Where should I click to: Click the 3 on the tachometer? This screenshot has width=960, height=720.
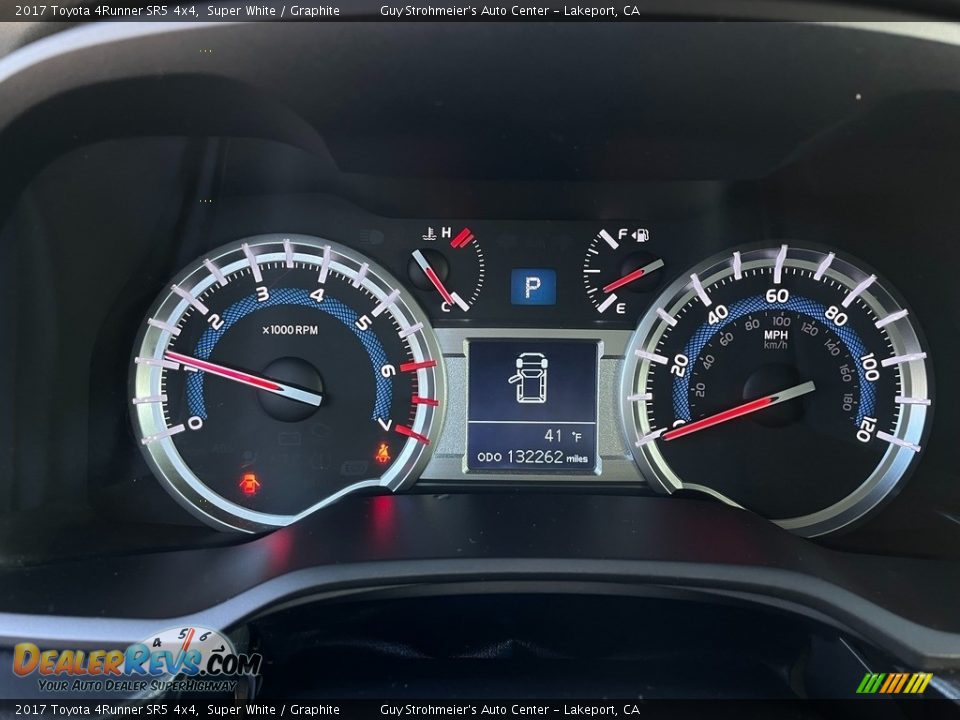262,294
